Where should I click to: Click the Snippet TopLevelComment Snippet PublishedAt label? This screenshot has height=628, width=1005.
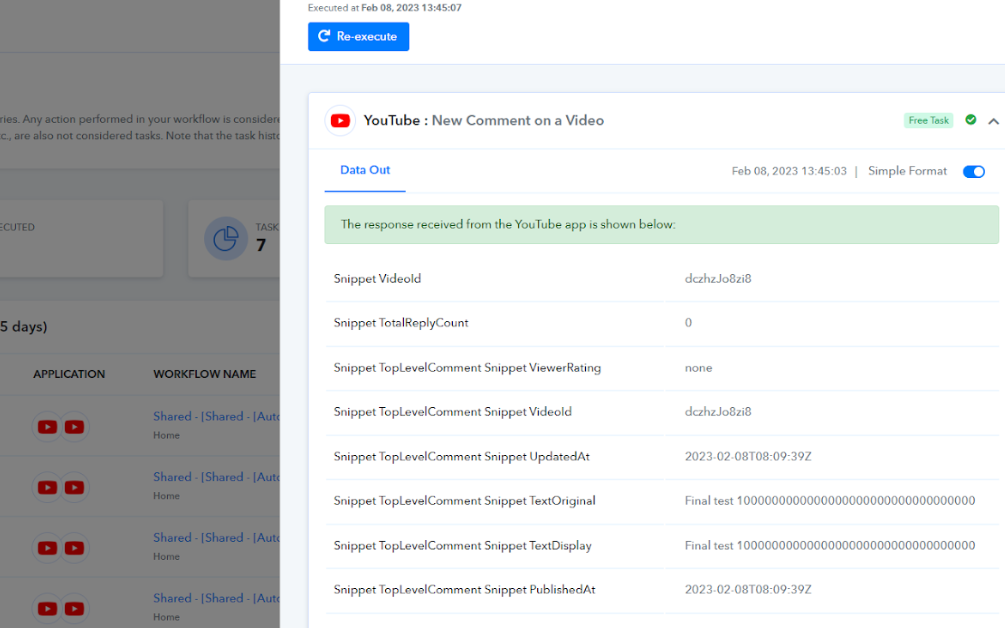pos(464,590)
